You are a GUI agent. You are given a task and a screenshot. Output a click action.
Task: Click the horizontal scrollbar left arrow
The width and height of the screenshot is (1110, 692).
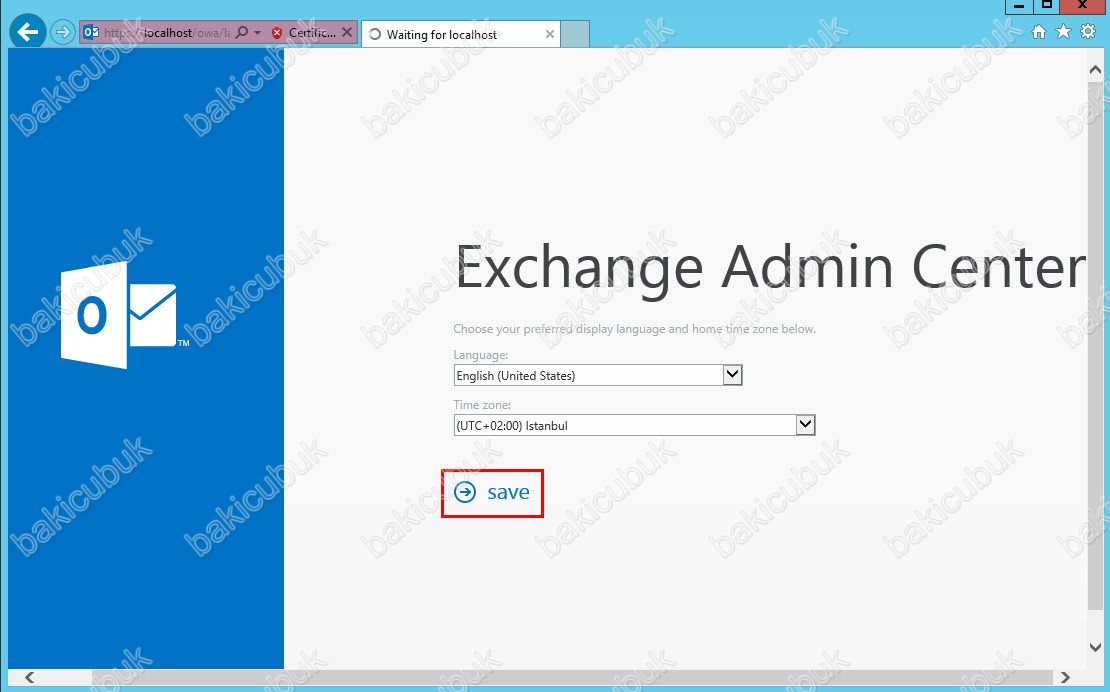click(29, 677)
